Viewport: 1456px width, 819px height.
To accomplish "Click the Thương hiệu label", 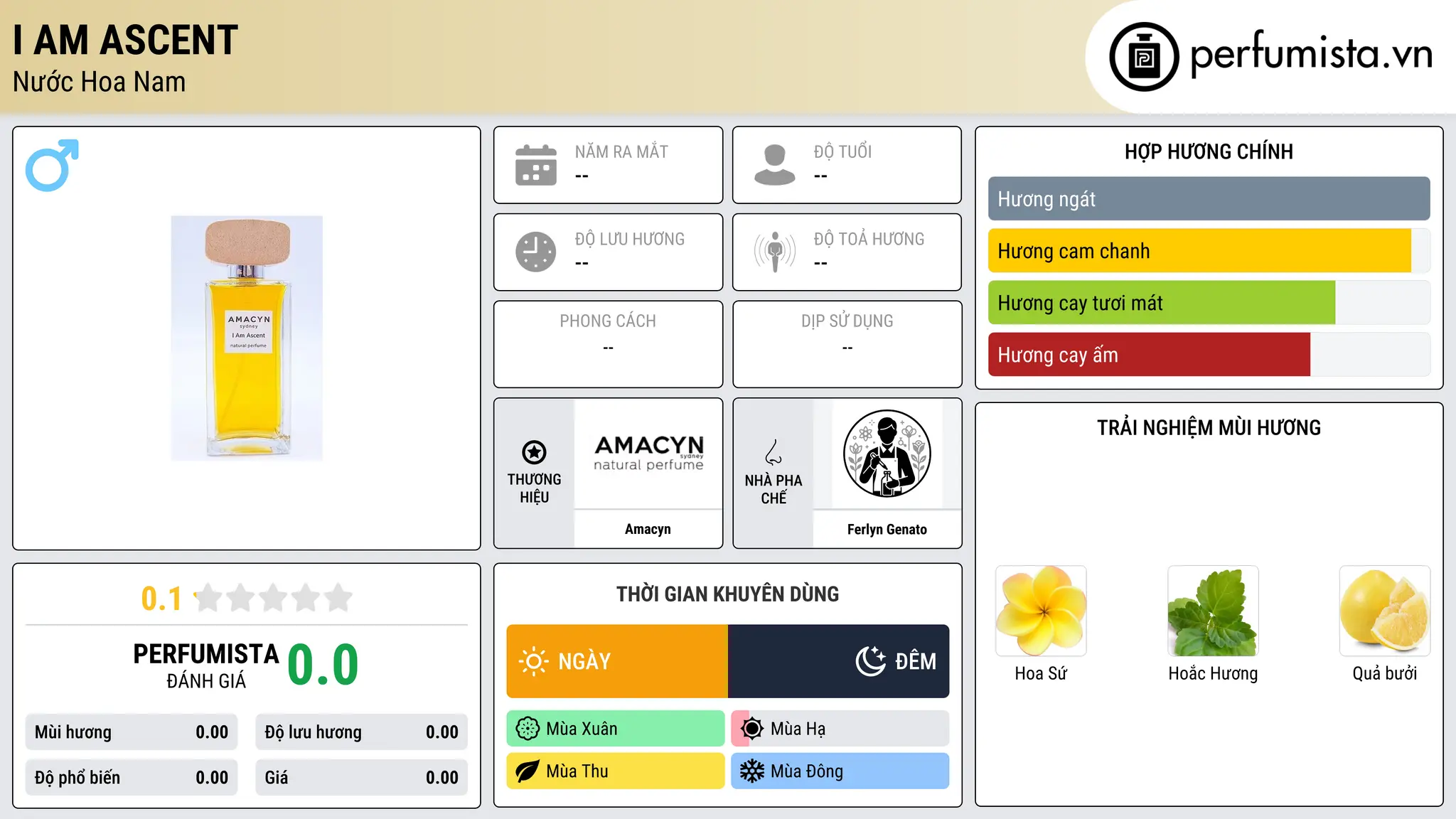I will tap(534, 488).
